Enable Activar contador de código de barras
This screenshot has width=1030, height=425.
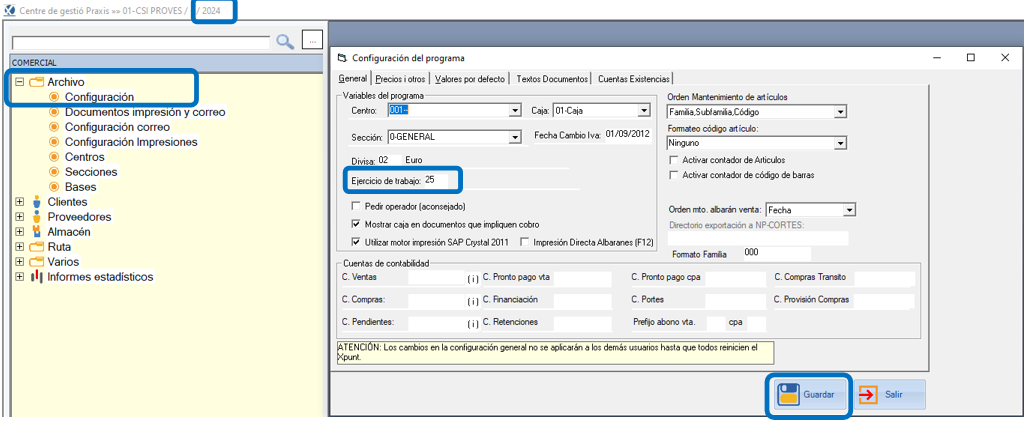(x=673, y=175)
